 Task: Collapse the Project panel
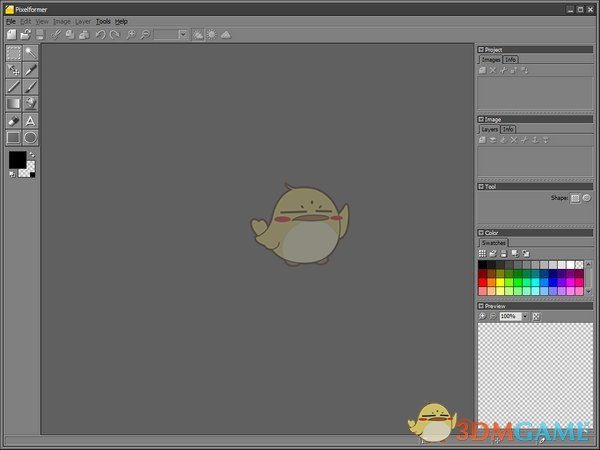tap(481, 49)
